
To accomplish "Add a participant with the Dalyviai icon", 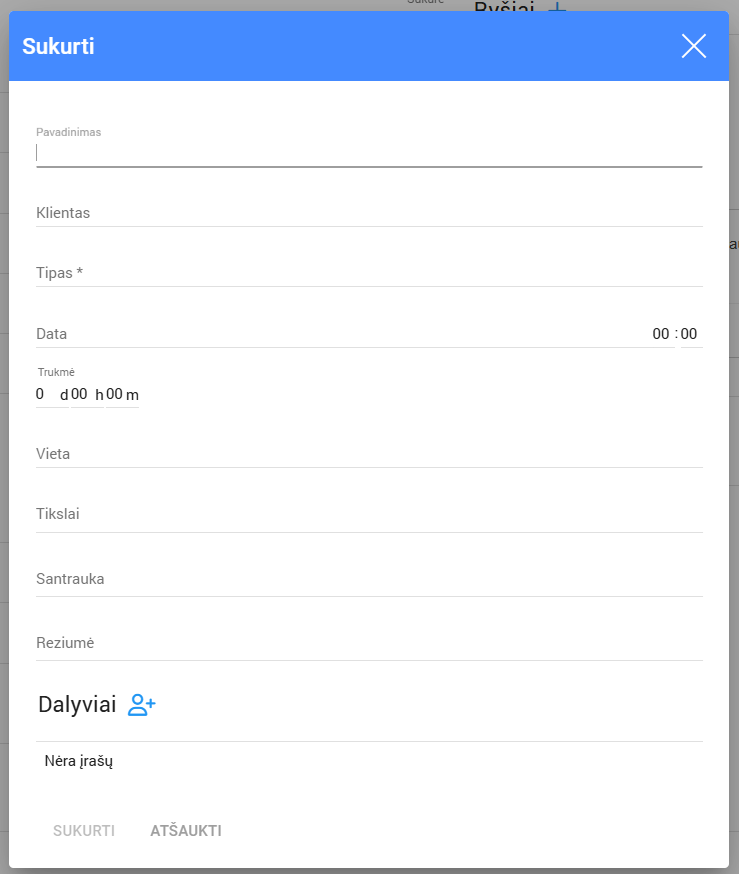I will pos(142,705).
